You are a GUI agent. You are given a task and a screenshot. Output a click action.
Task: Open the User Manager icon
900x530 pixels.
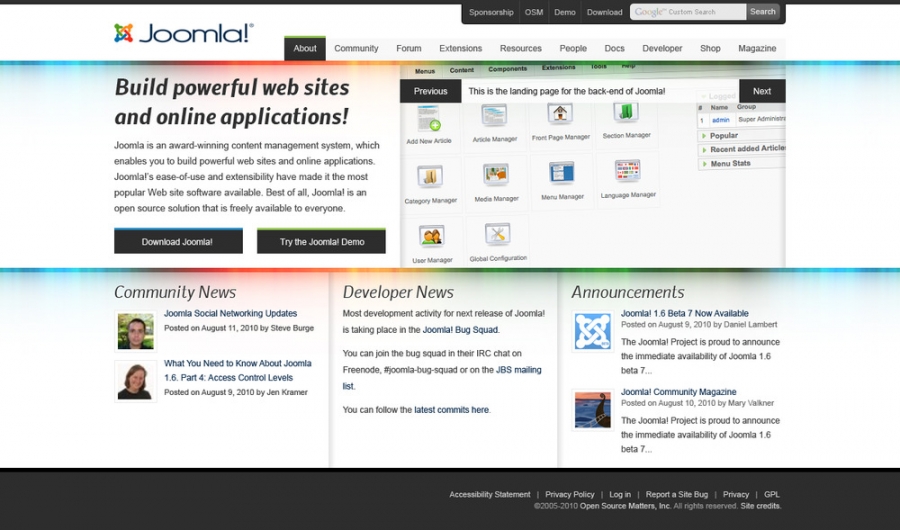point(432,237)
